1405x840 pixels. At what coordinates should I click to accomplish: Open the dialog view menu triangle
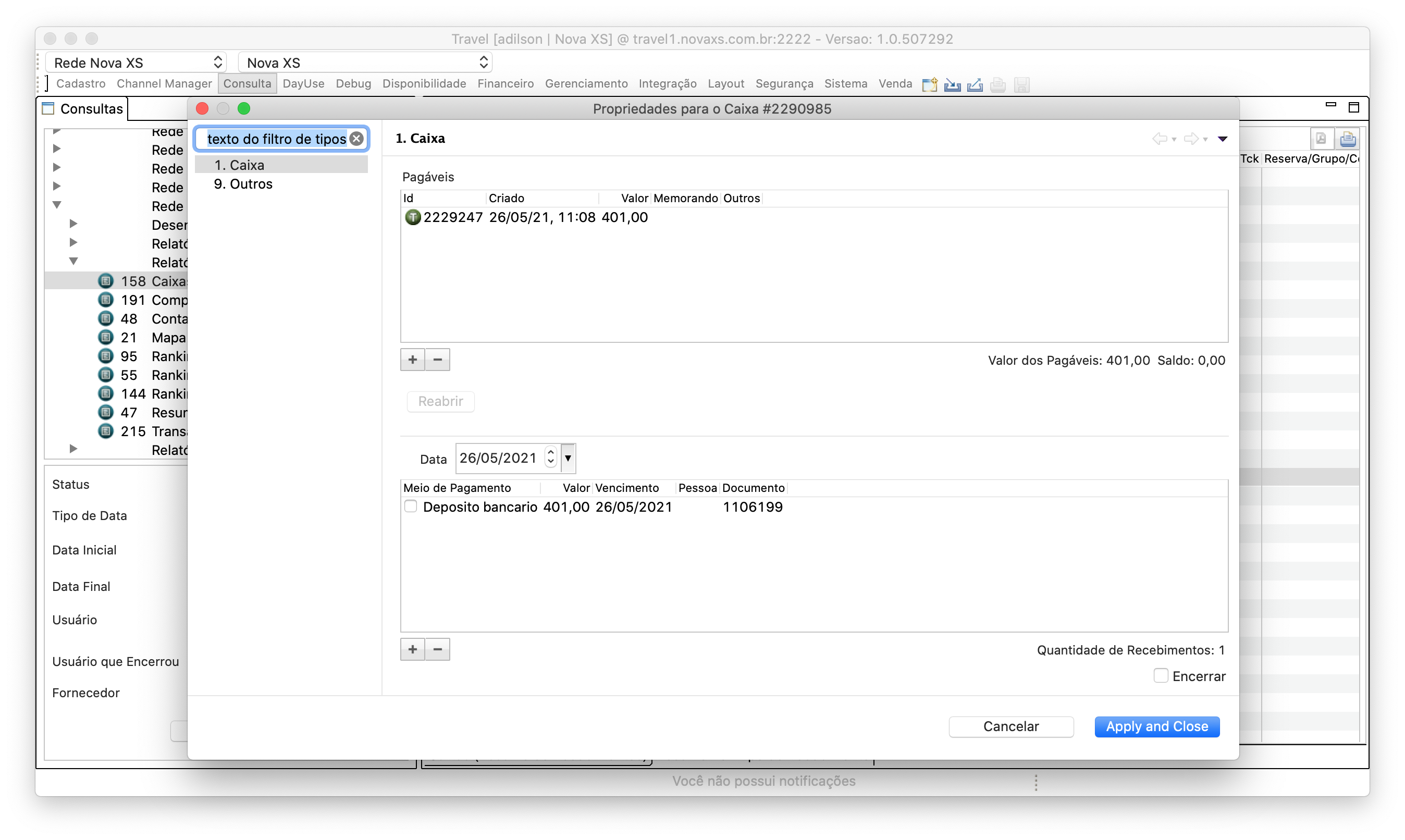1223,139
